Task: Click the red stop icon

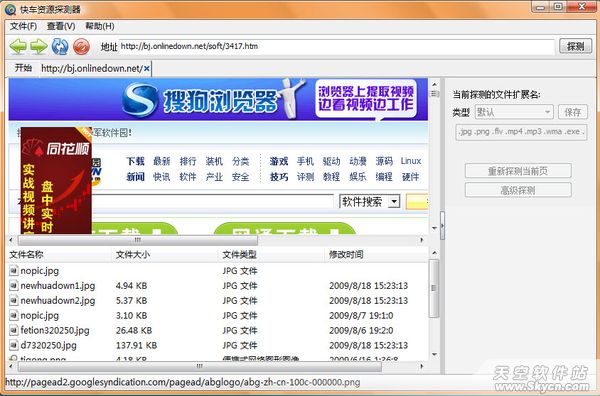Action: pos(81,47)
